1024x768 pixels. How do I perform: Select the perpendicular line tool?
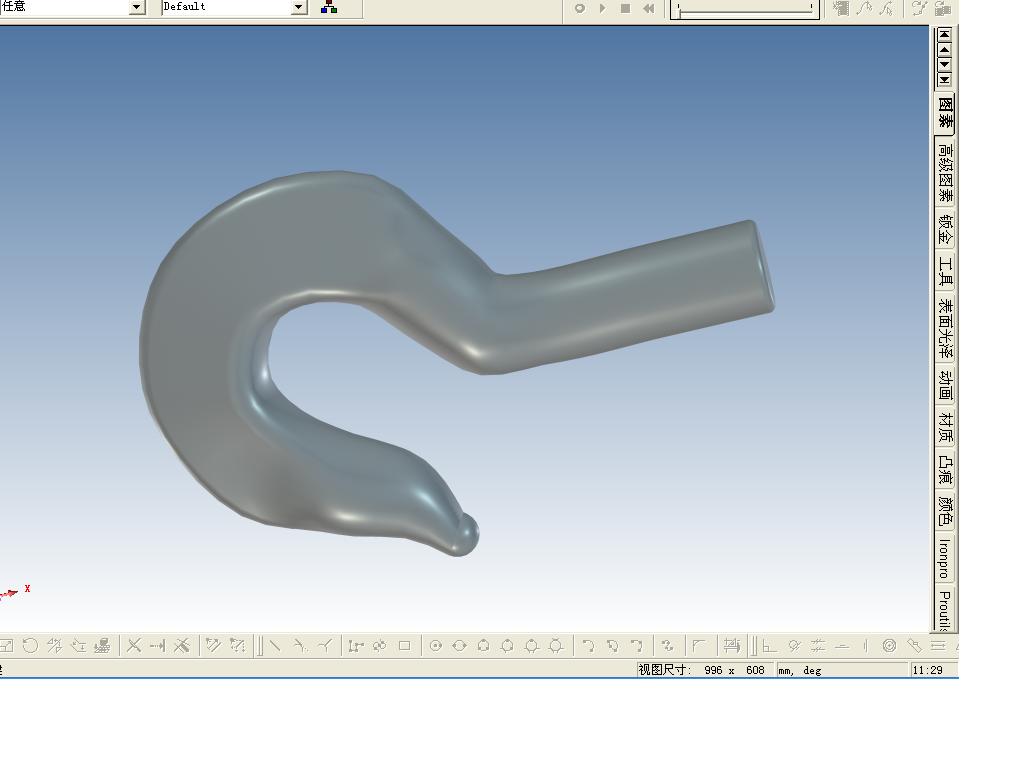click(x=325, y=646)
